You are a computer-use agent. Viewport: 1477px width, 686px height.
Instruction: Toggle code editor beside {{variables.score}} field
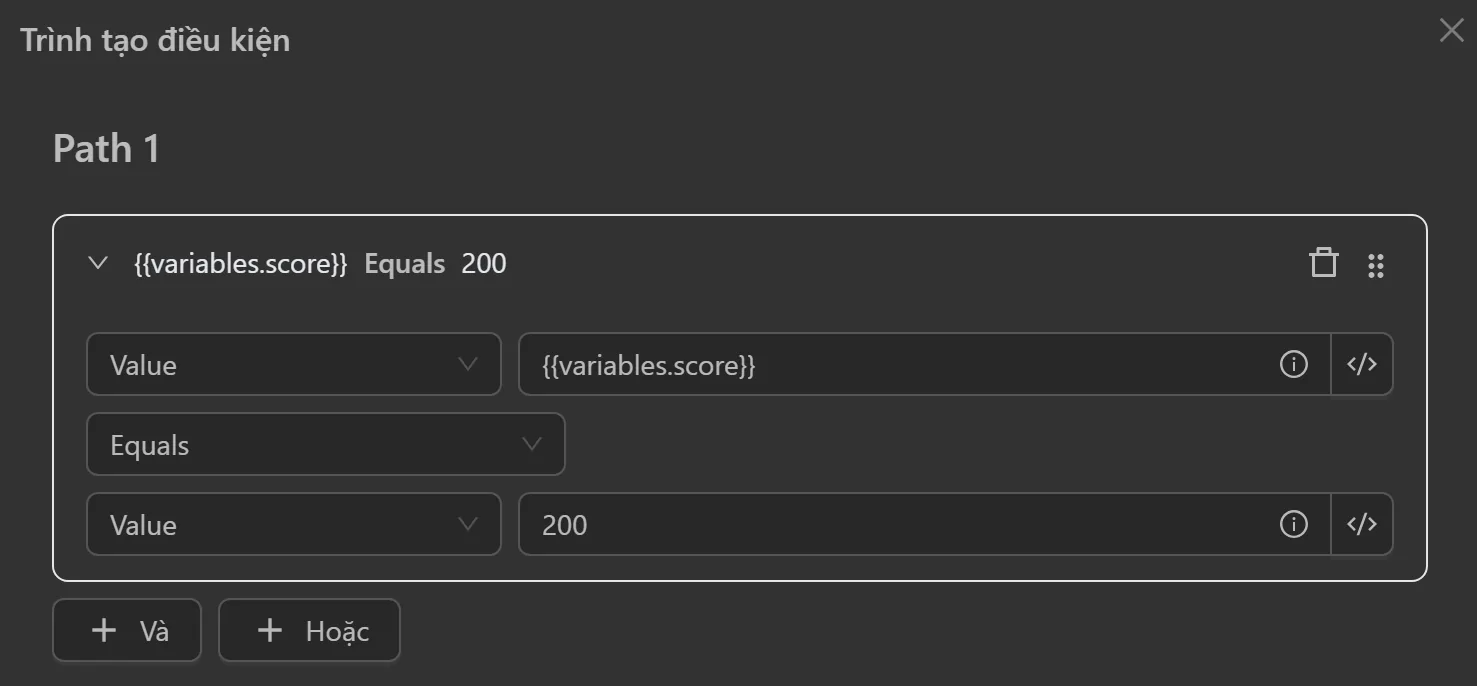[1362, 365]
